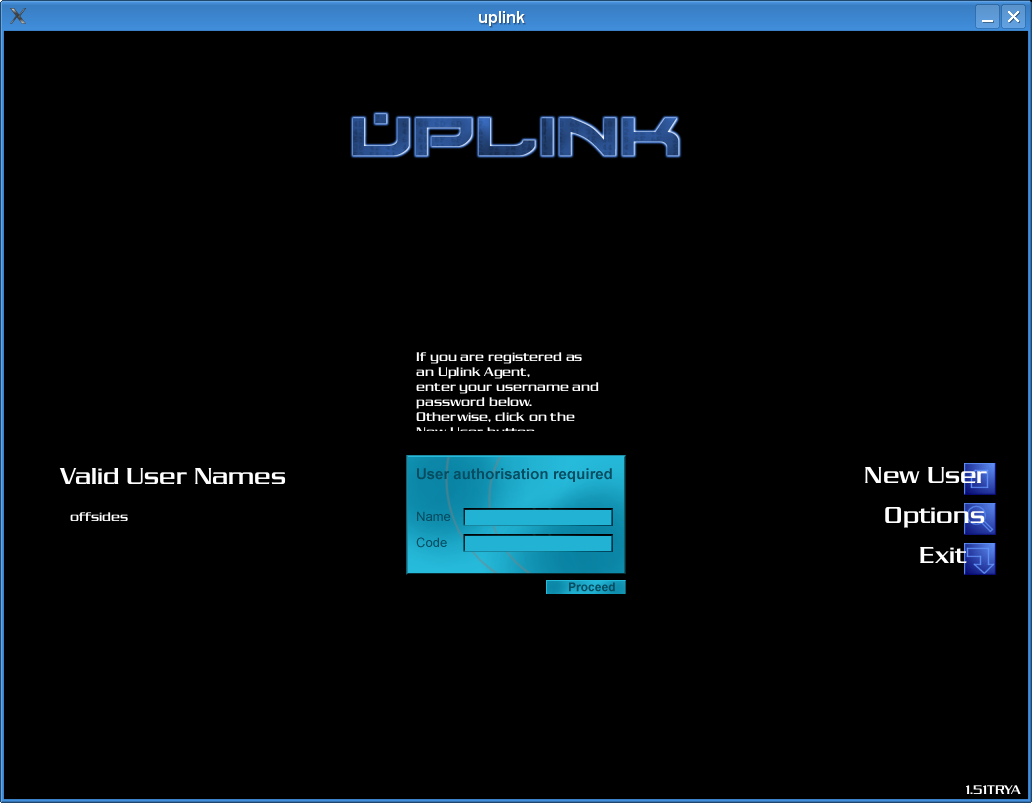This screenshot has height=803, width=1032.
Task: Open Options via magnifier icon
Action: pos(979,519)
